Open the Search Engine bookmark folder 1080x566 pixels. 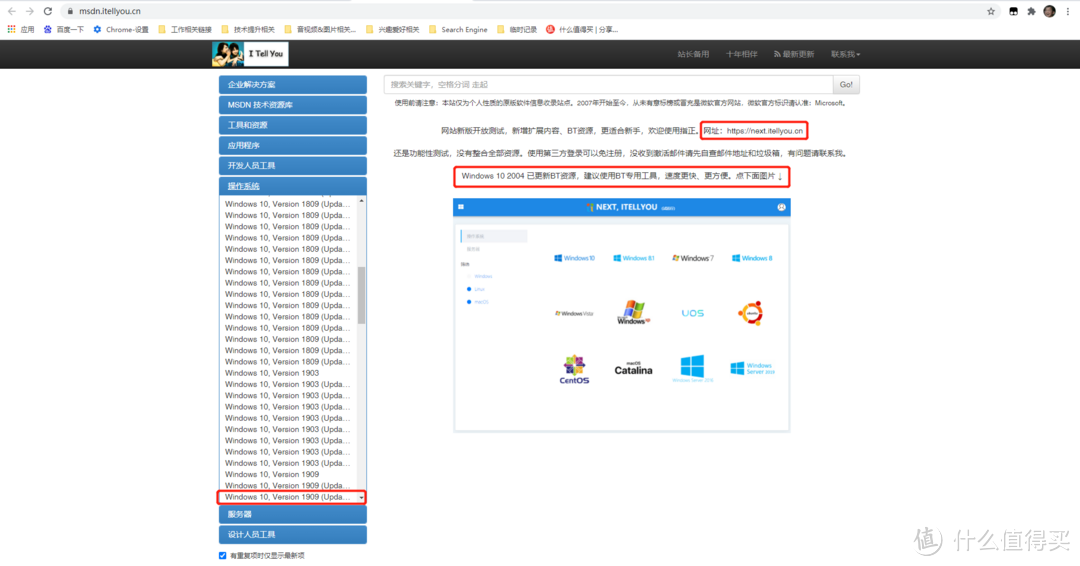[458, 30]
